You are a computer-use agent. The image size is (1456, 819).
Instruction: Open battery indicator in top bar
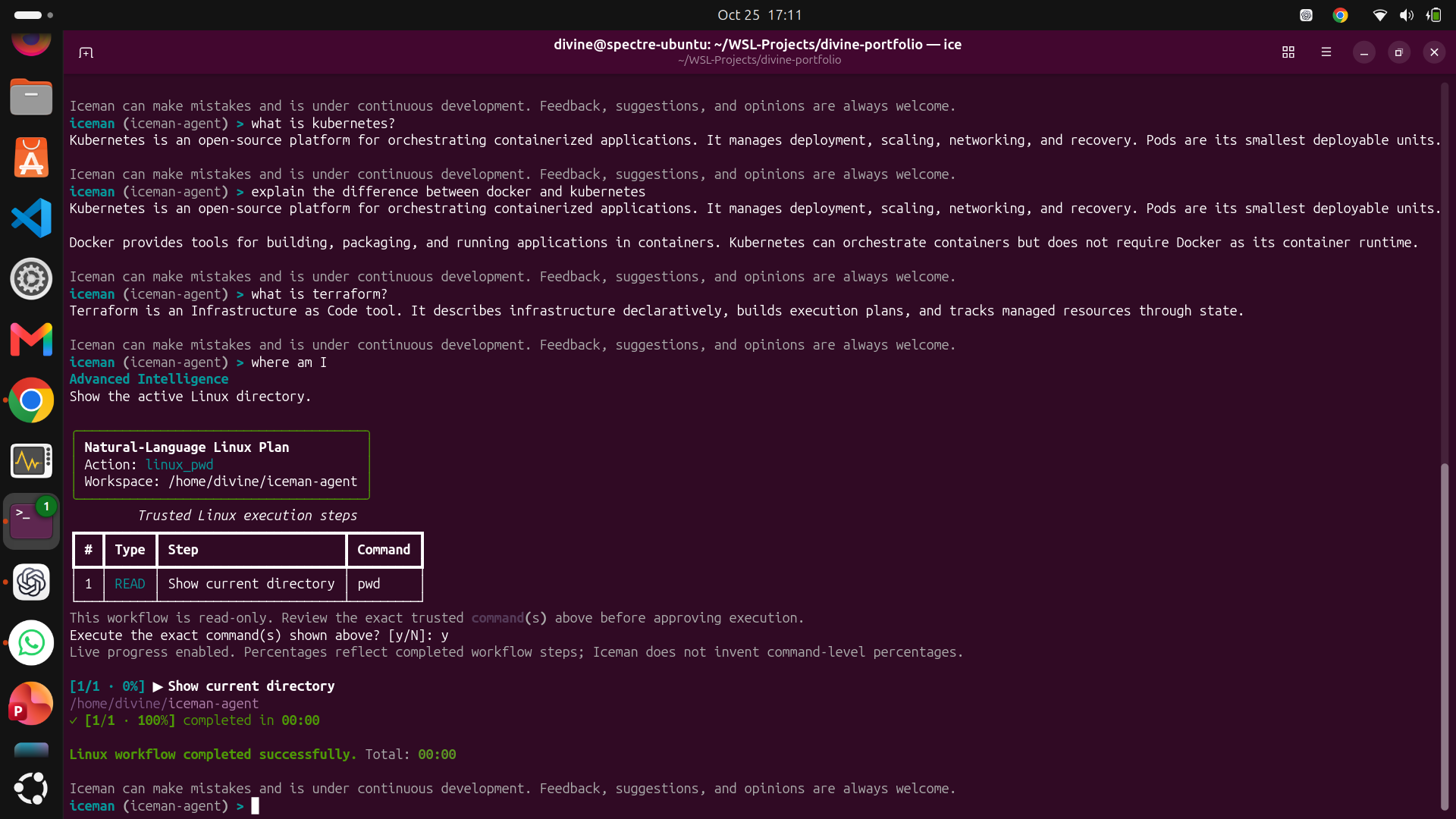1433,15
